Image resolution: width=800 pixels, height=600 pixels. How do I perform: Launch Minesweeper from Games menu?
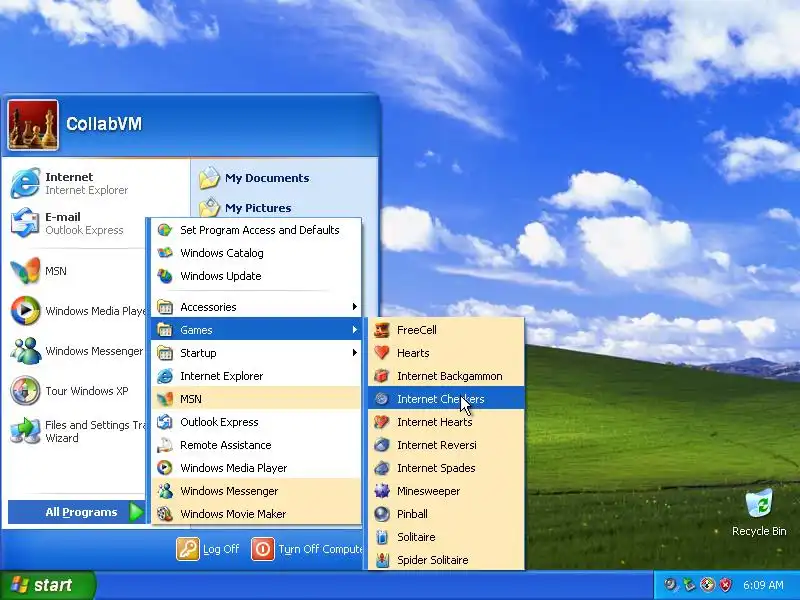(446, 491)
